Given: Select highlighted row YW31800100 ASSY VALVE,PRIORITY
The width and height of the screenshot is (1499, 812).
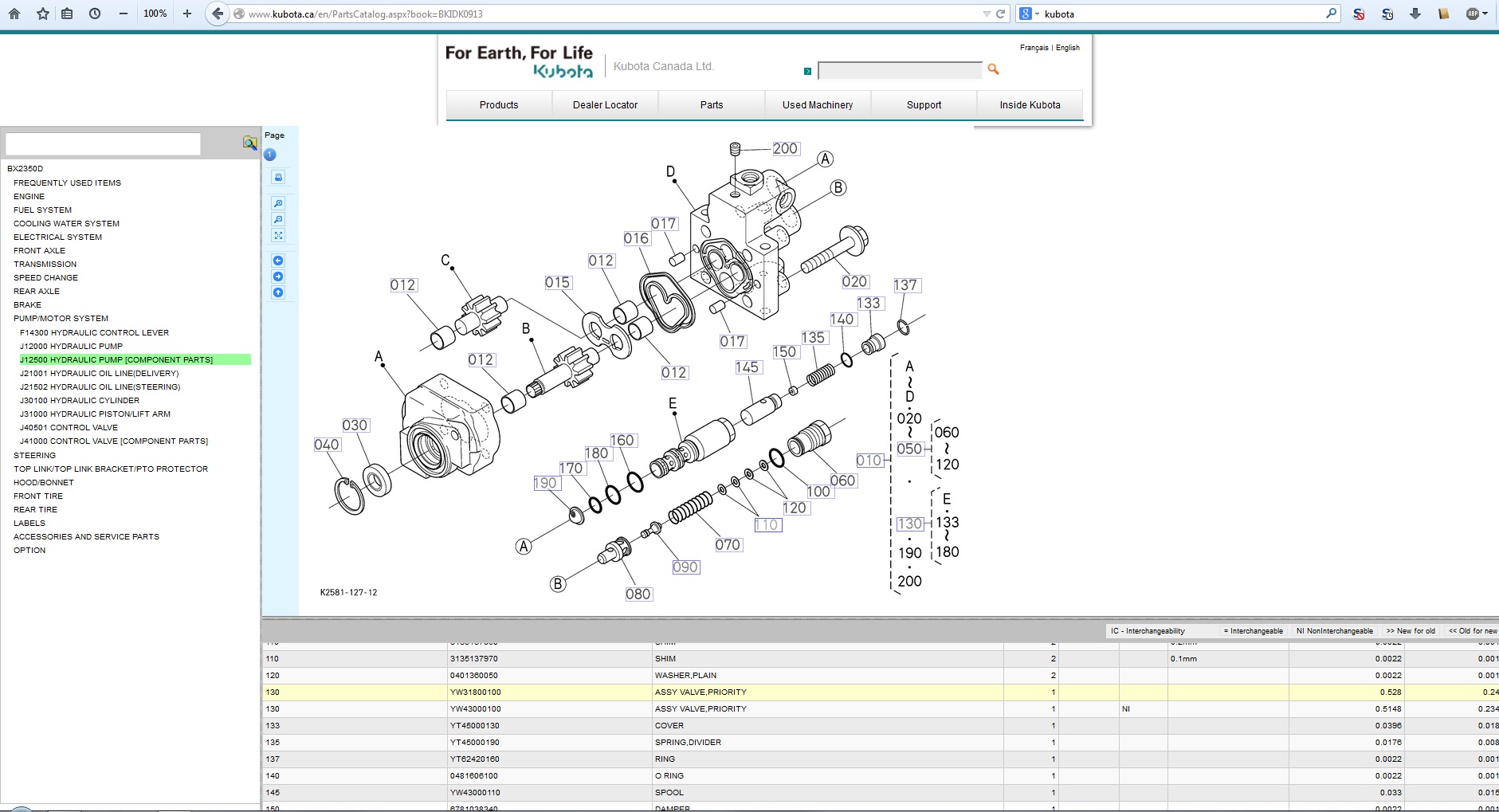Looking at the screenshot, I should point(880,692).
